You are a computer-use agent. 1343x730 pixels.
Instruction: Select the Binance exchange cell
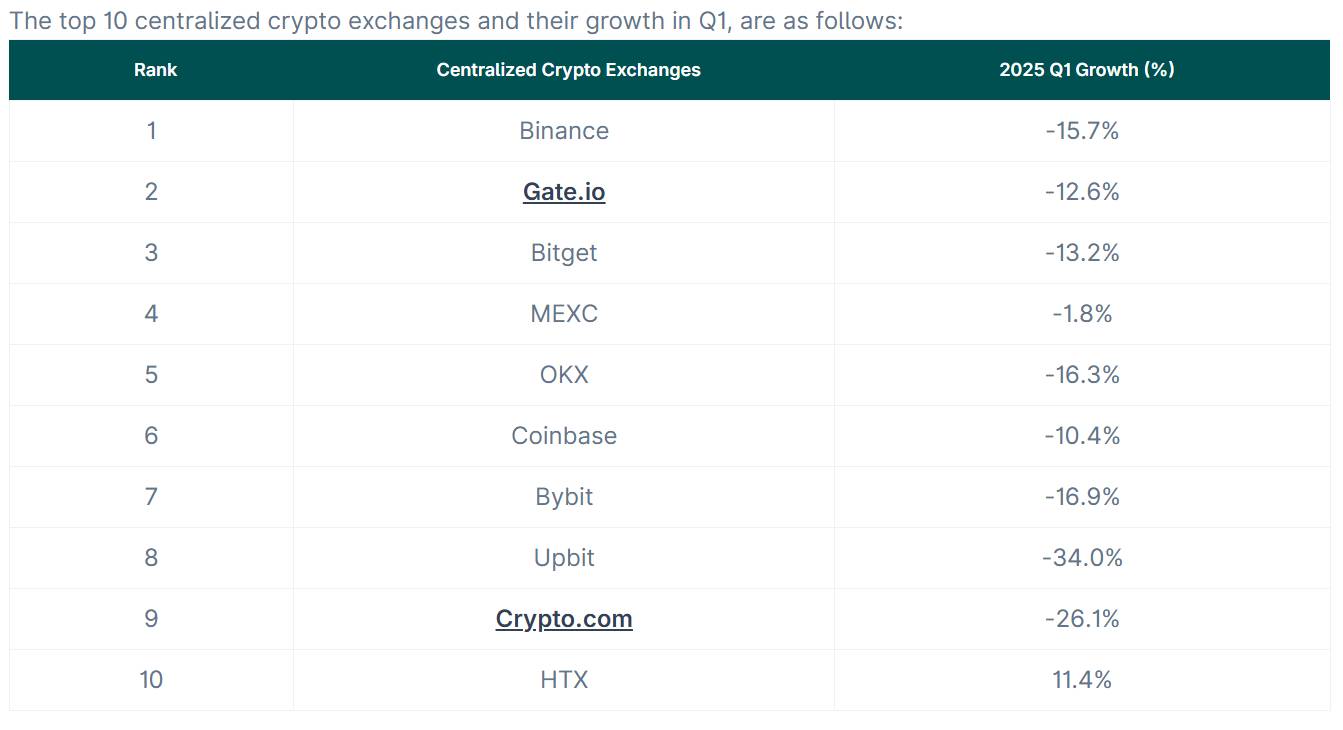564,131
